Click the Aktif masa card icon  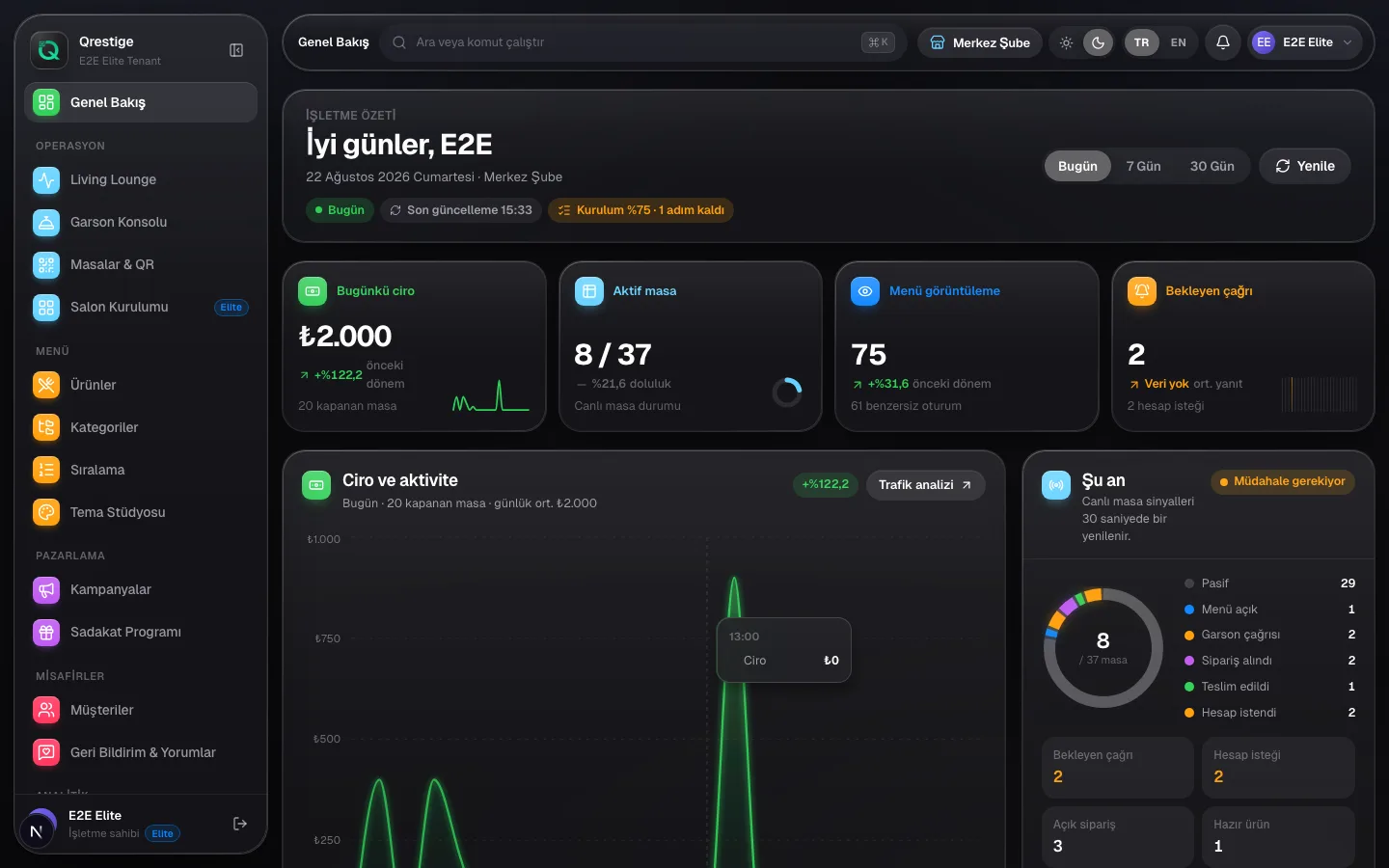tap(589, 291)
